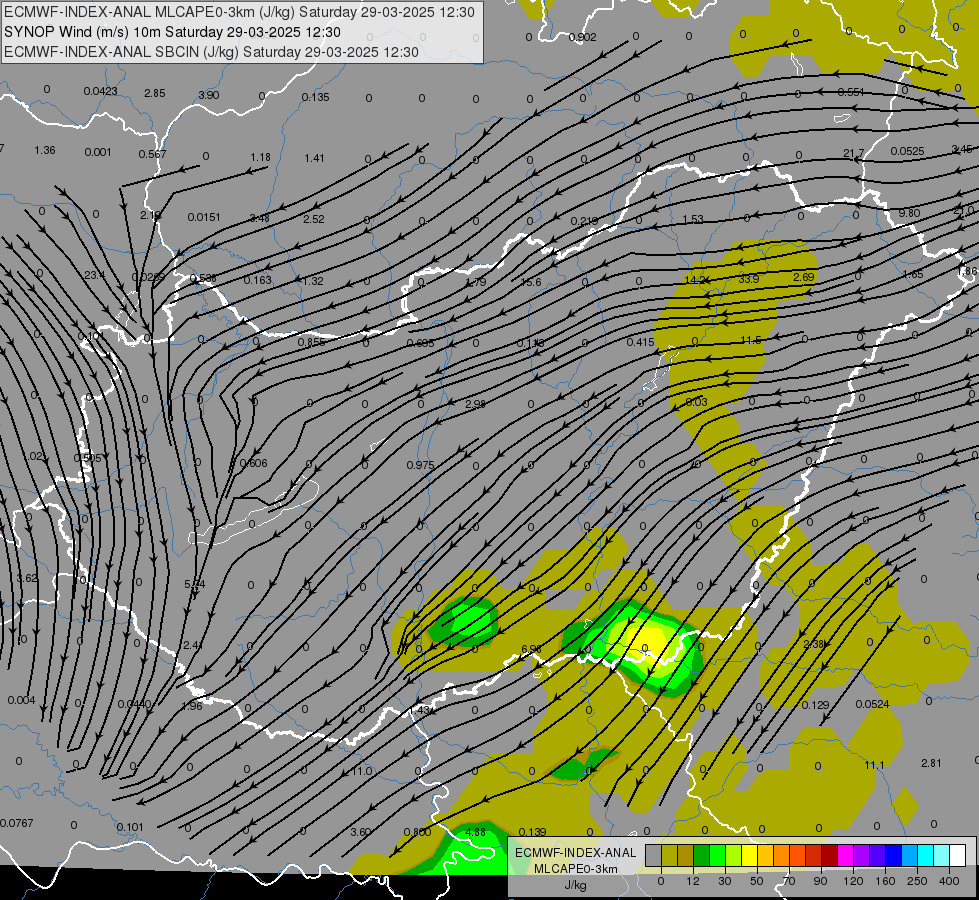
Task: Click the pure yellow swatch in legend
Action: tap(750, 855)
